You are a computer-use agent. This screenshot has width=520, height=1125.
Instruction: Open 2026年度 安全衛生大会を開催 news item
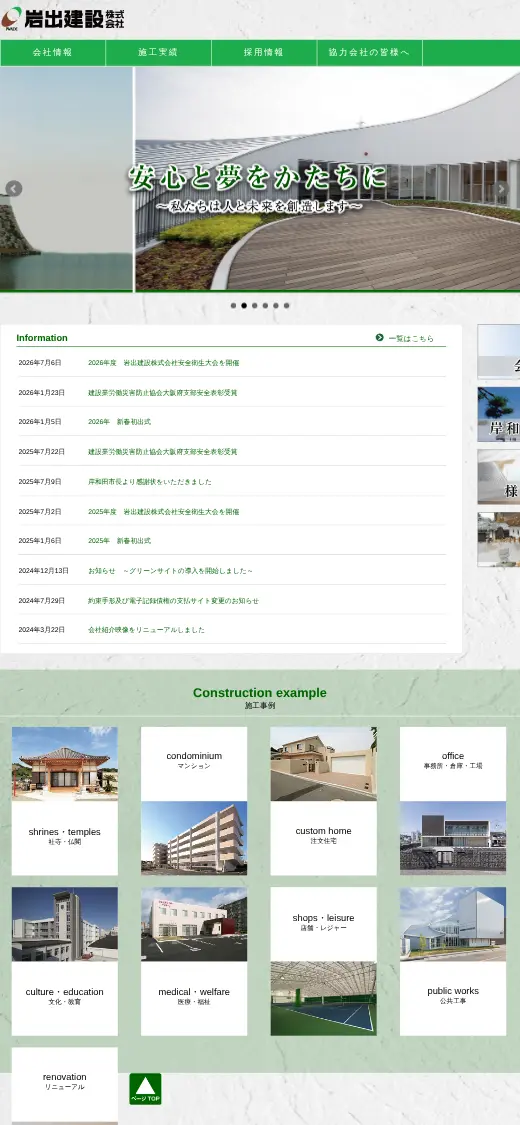tap(164, 363)
